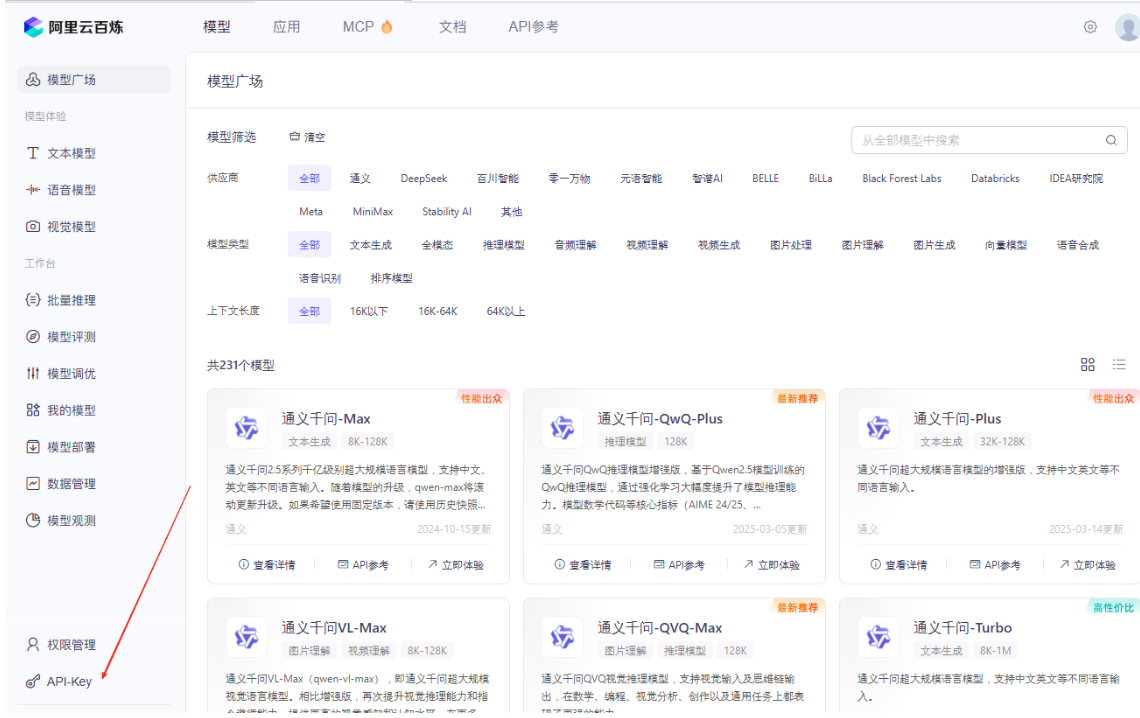Expand the 其他 supplier option
1140x718 pixels.
(x=509, y=211)
